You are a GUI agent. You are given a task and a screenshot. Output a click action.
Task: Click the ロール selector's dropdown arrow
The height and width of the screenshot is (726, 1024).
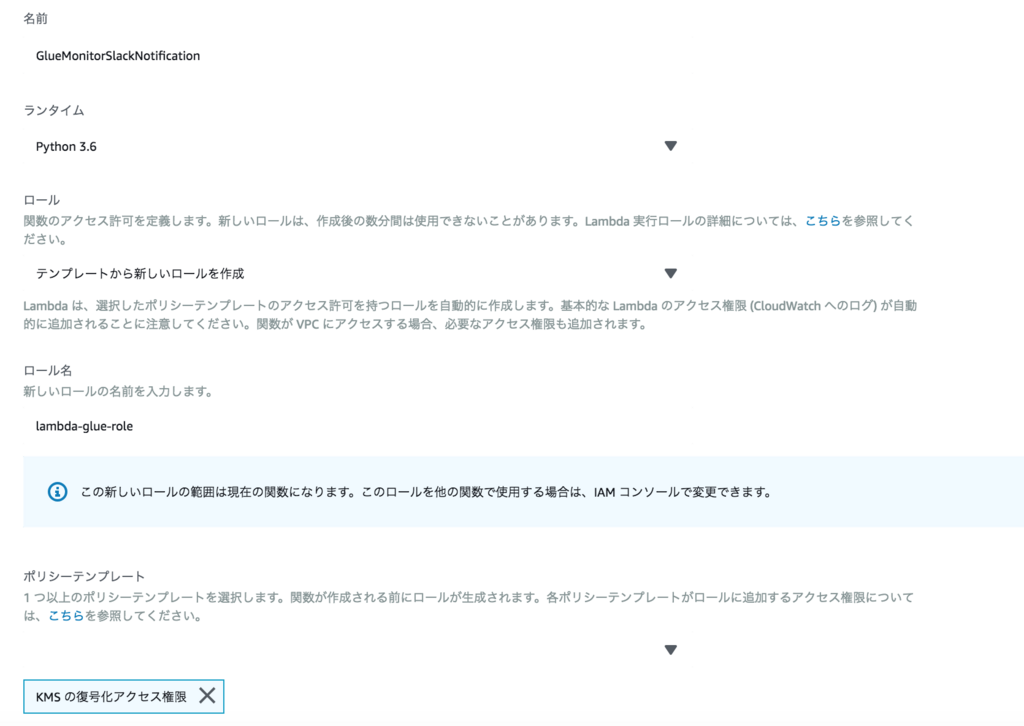point(670,272)
